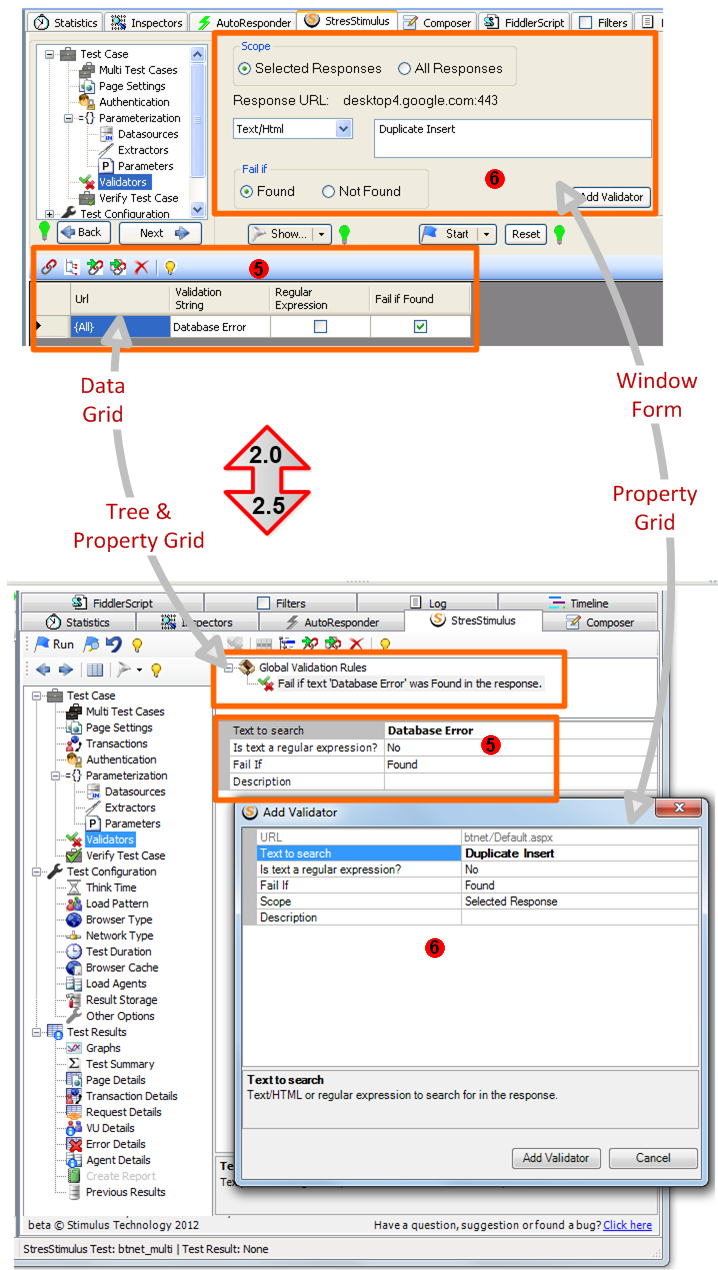
Task: Expand the Test Configuration node in the 2.0 tree
Action: pyautogui.click(x=50, y=214)
